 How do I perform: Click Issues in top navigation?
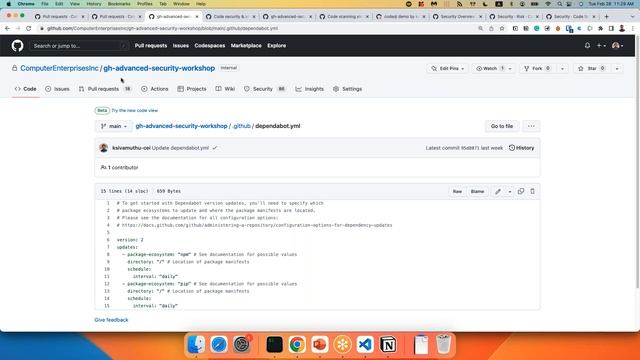click(180, 46)
